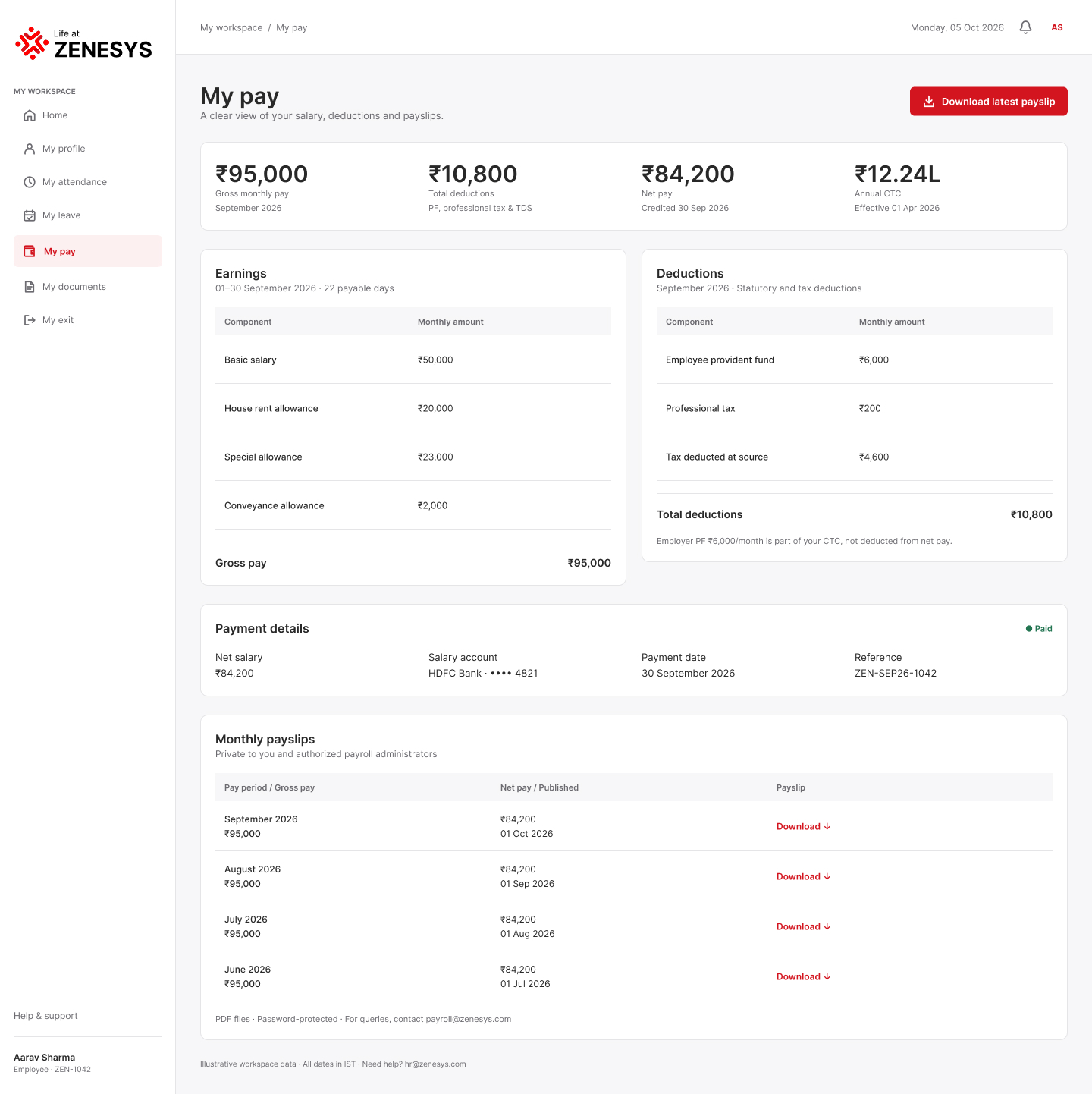1092x1094 pixels.
Task: Click the green Paid status dot
Action: pyautogui.click(x=1029, y=629)
